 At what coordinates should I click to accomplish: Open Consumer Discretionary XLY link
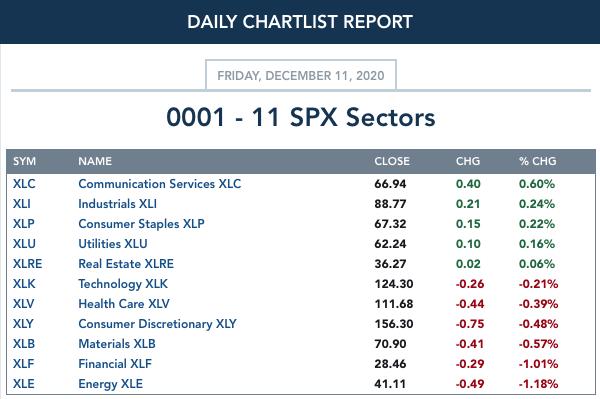157,324
